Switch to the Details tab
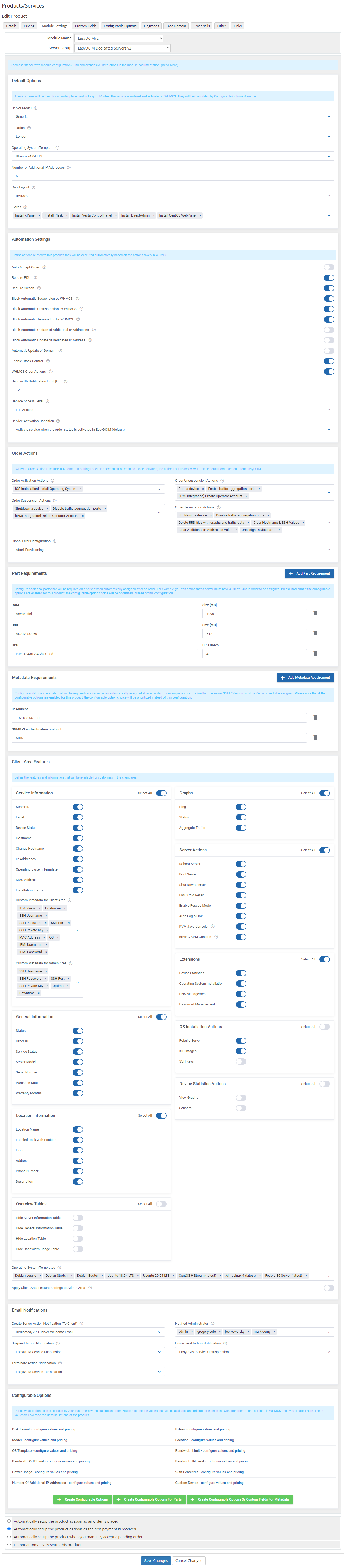The width and height of the screenshot is (346, 1568). [x=11, y=26]
